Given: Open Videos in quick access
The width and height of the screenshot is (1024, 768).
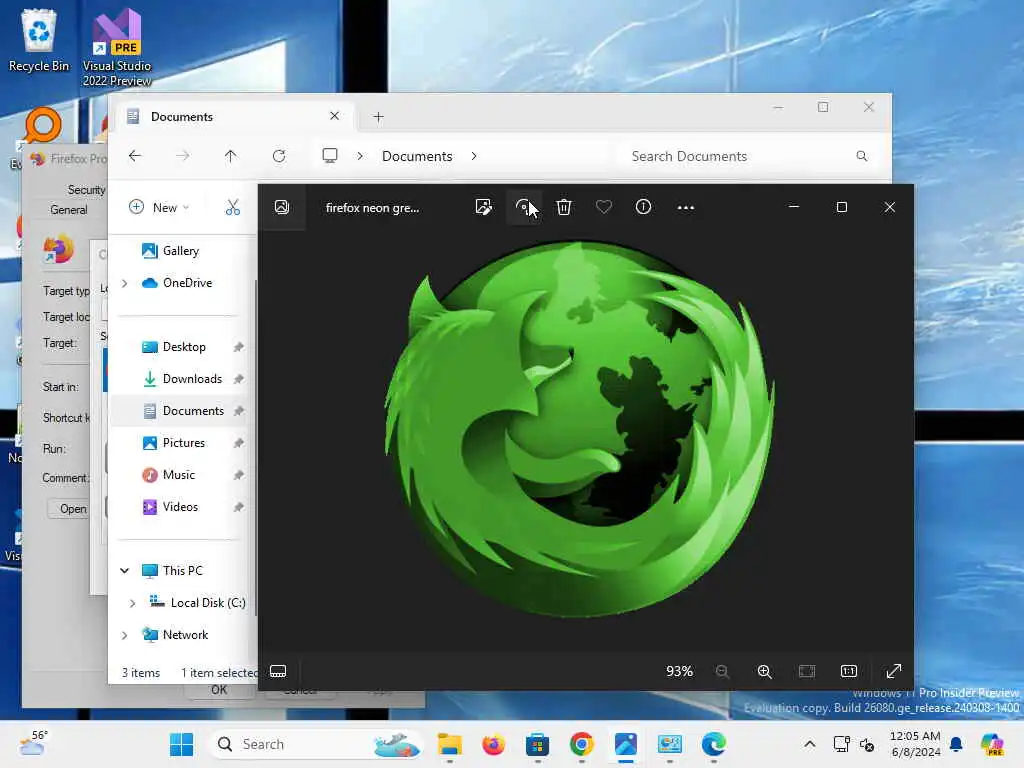Looking at the screenshot, I should 180,507.
